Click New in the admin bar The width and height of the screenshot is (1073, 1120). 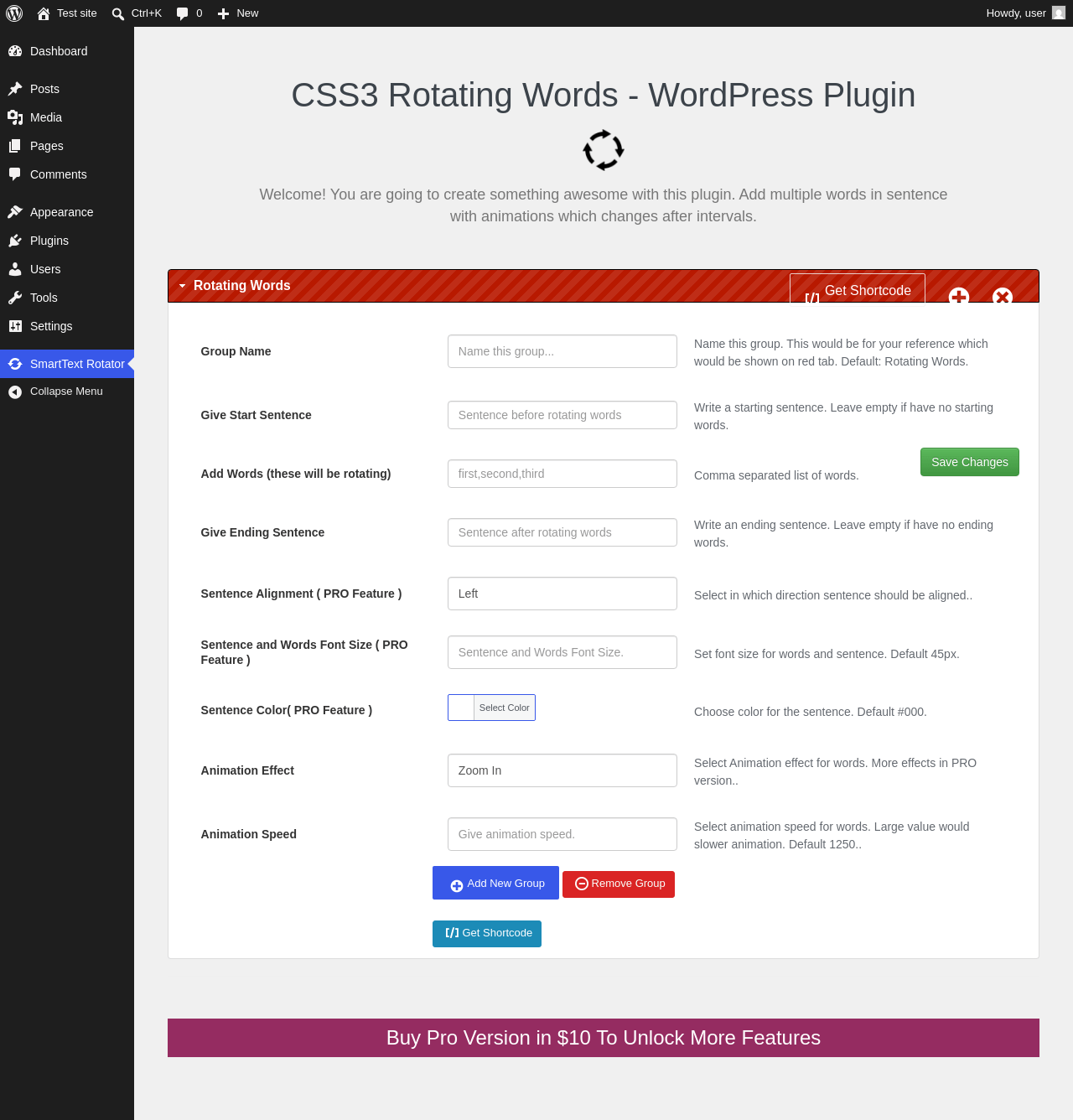click(238, 13)
